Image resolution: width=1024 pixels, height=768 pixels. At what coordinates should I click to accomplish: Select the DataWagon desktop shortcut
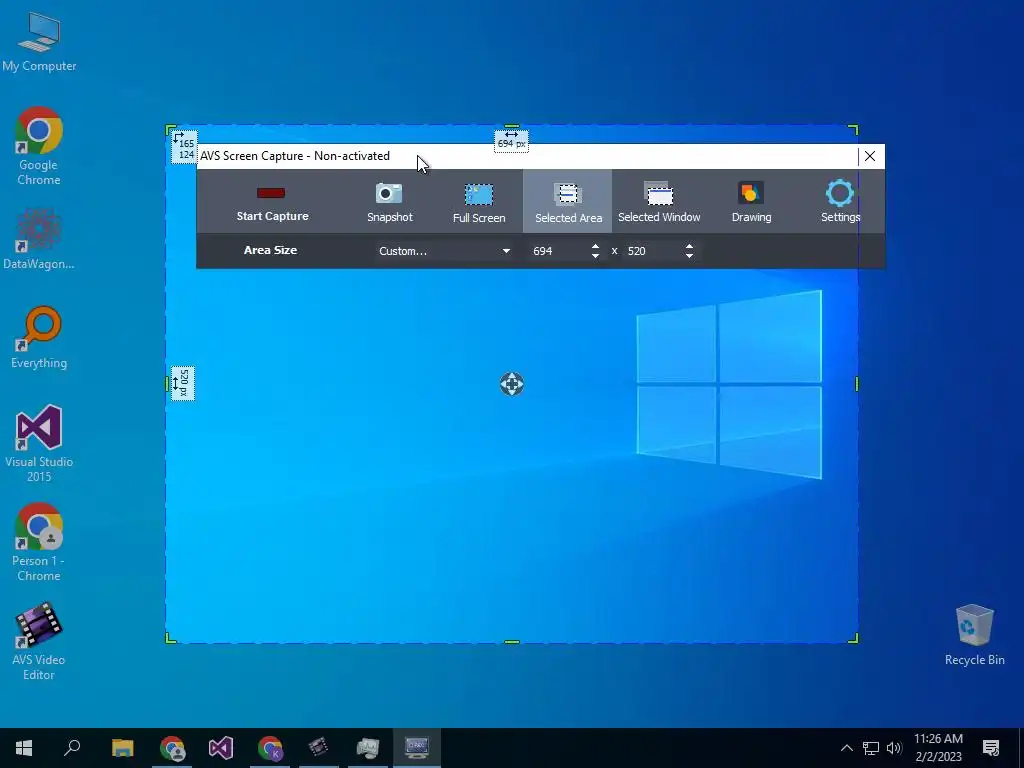(x=39, y=238)
